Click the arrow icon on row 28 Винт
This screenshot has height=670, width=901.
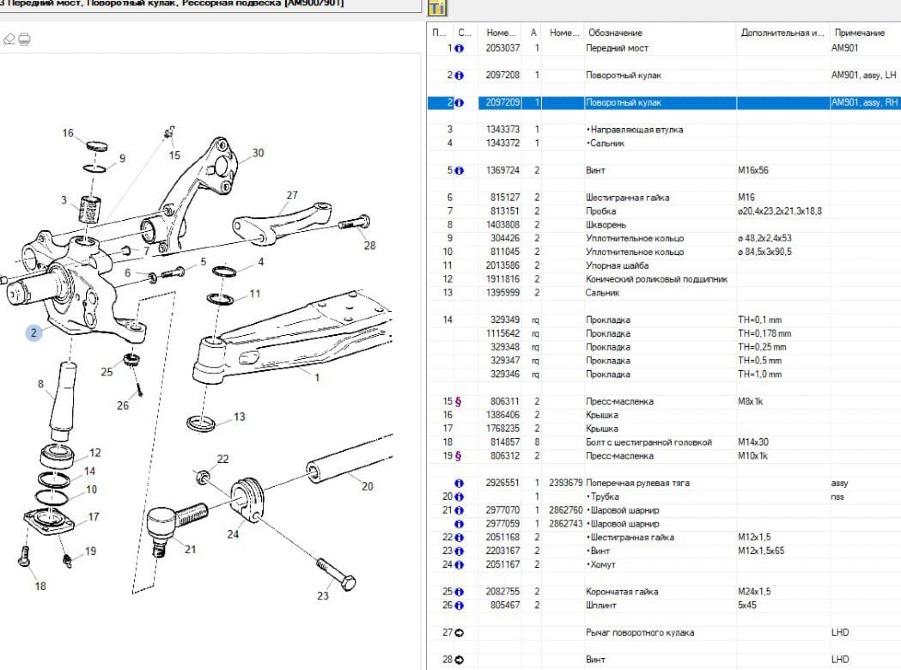(459, 660)
